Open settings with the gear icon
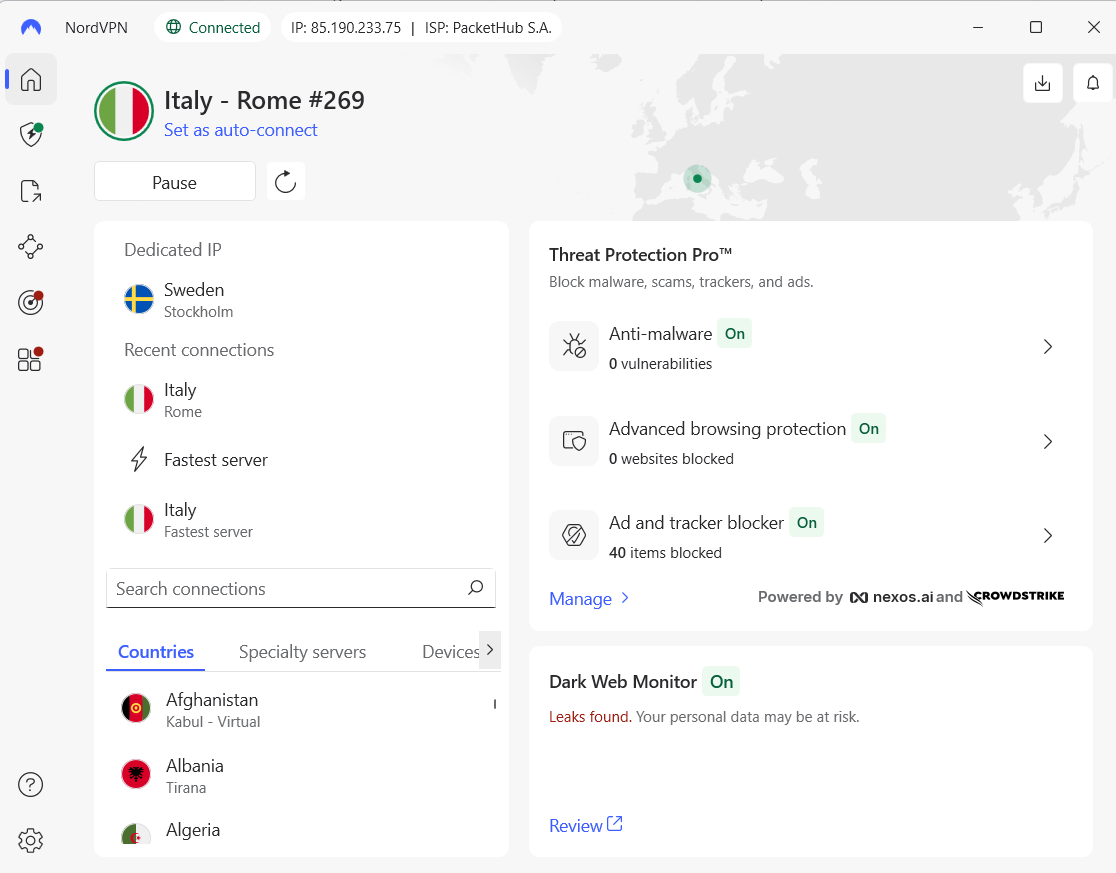 pos(30,840)
